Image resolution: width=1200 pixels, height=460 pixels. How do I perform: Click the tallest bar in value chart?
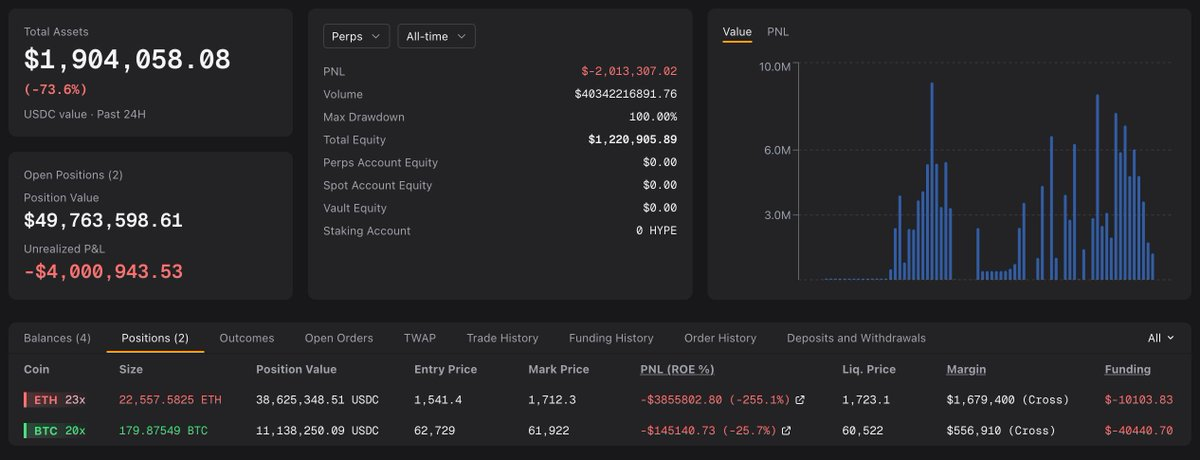(x=931, y=181)
